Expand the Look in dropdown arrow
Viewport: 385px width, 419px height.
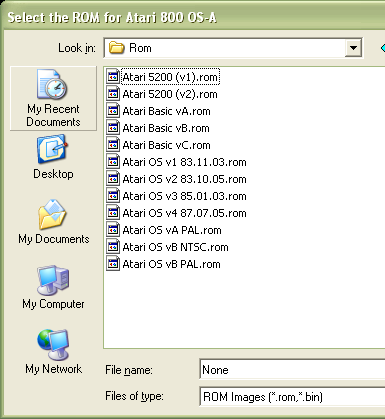coord(353,48)
